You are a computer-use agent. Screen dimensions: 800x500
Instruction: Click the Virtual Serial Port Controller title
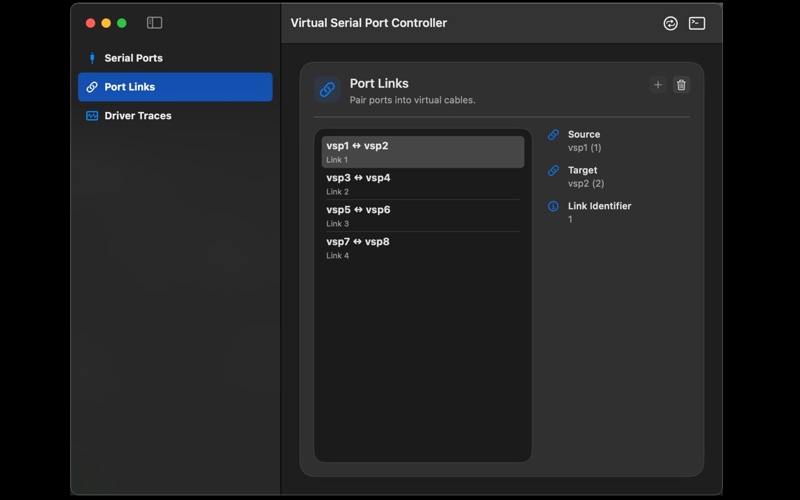[x=368, y=23]
